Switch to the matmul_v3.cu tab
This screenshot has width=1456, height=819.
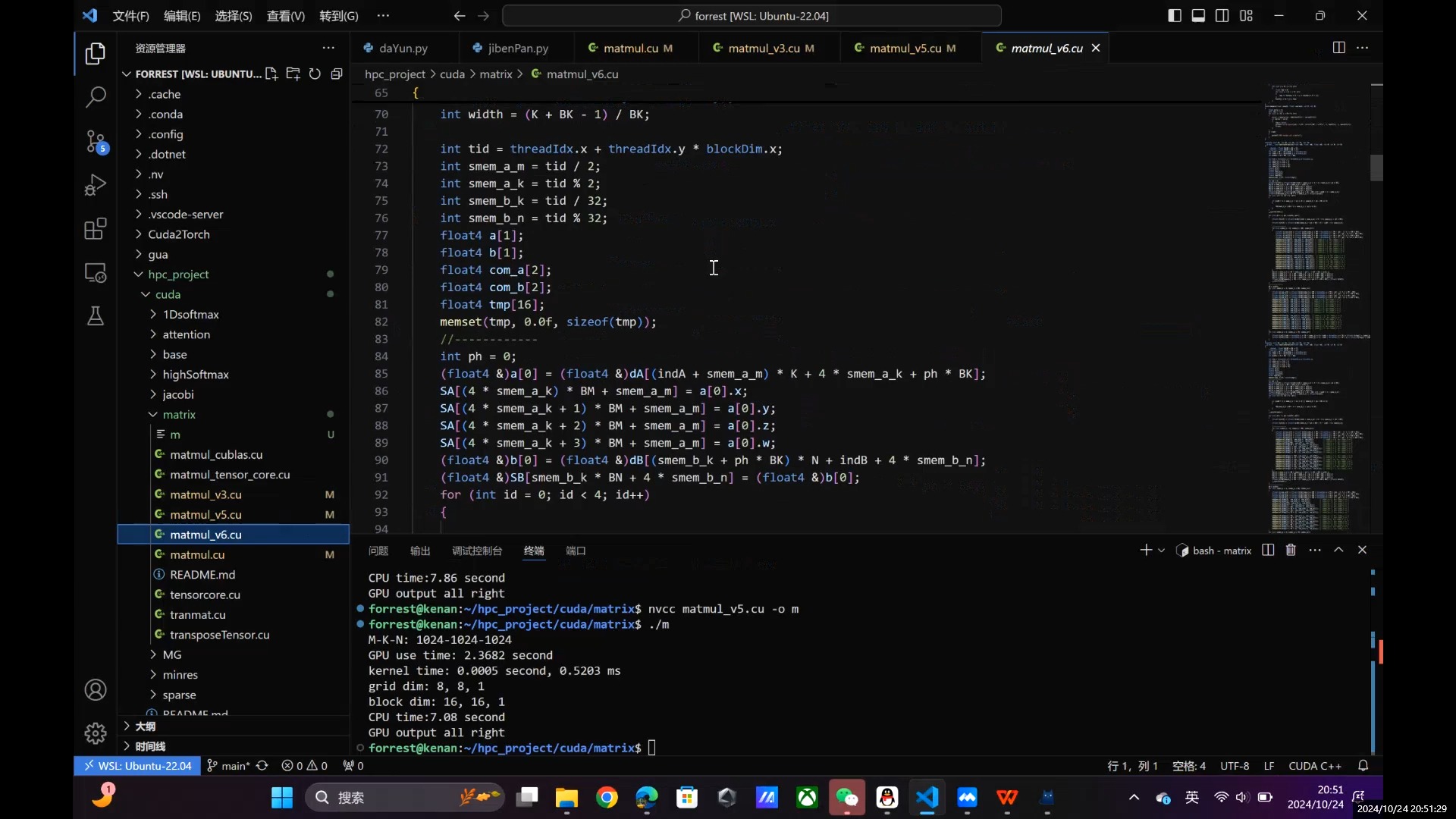(763, 48)
